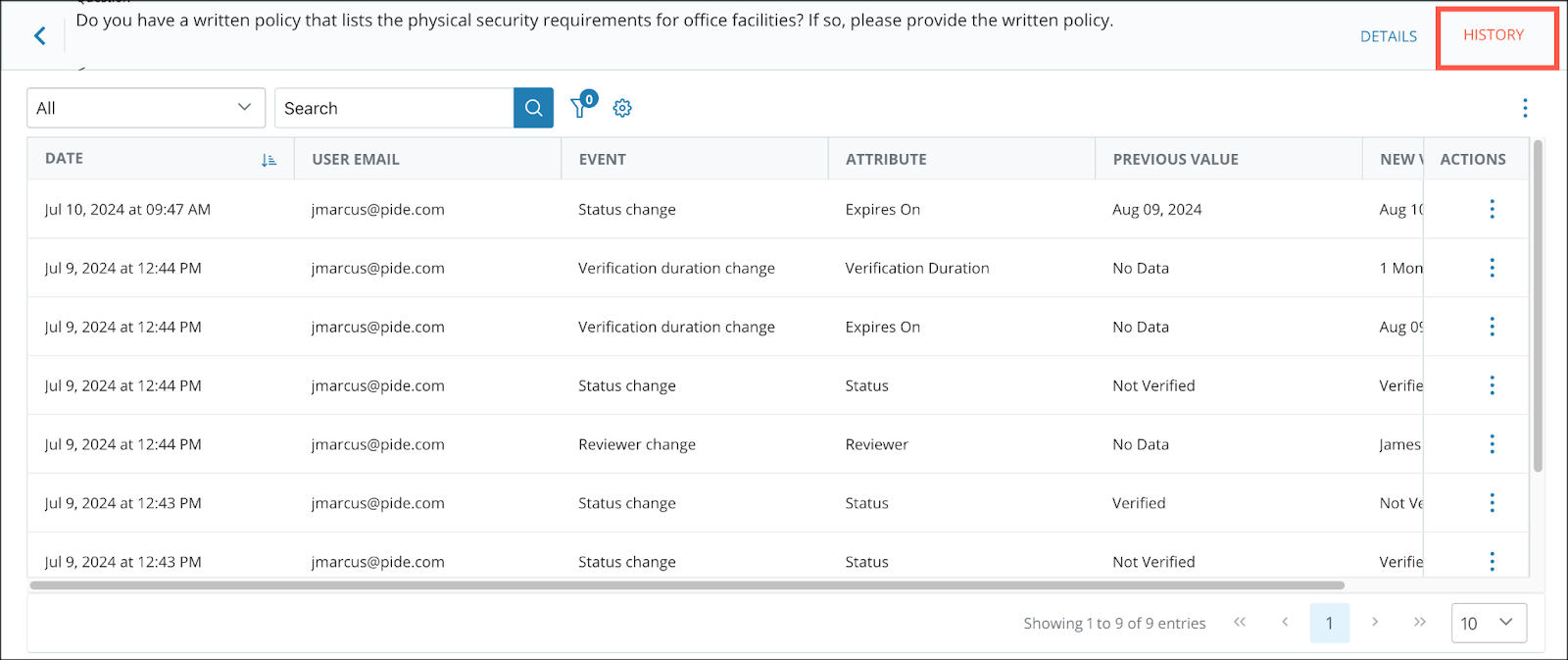Viewport: 1568px width, 660px height.
Task: Open actions menu for Jul 10 09:47 AM row
Action: (x=1492, y=209)
